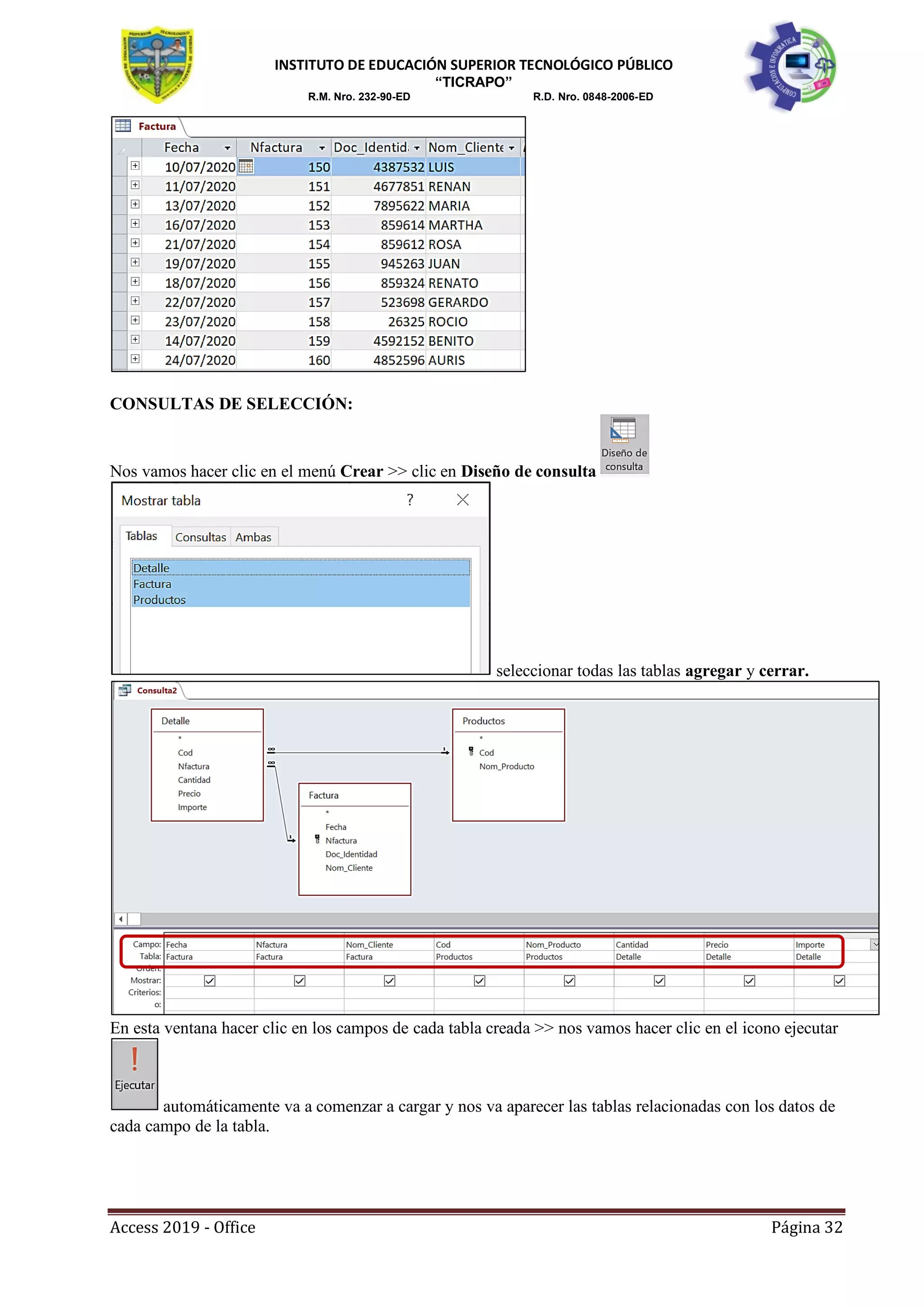Expand the row dated 24/07/2020
Screen dimensions: 924x1307
click(135, 359)
